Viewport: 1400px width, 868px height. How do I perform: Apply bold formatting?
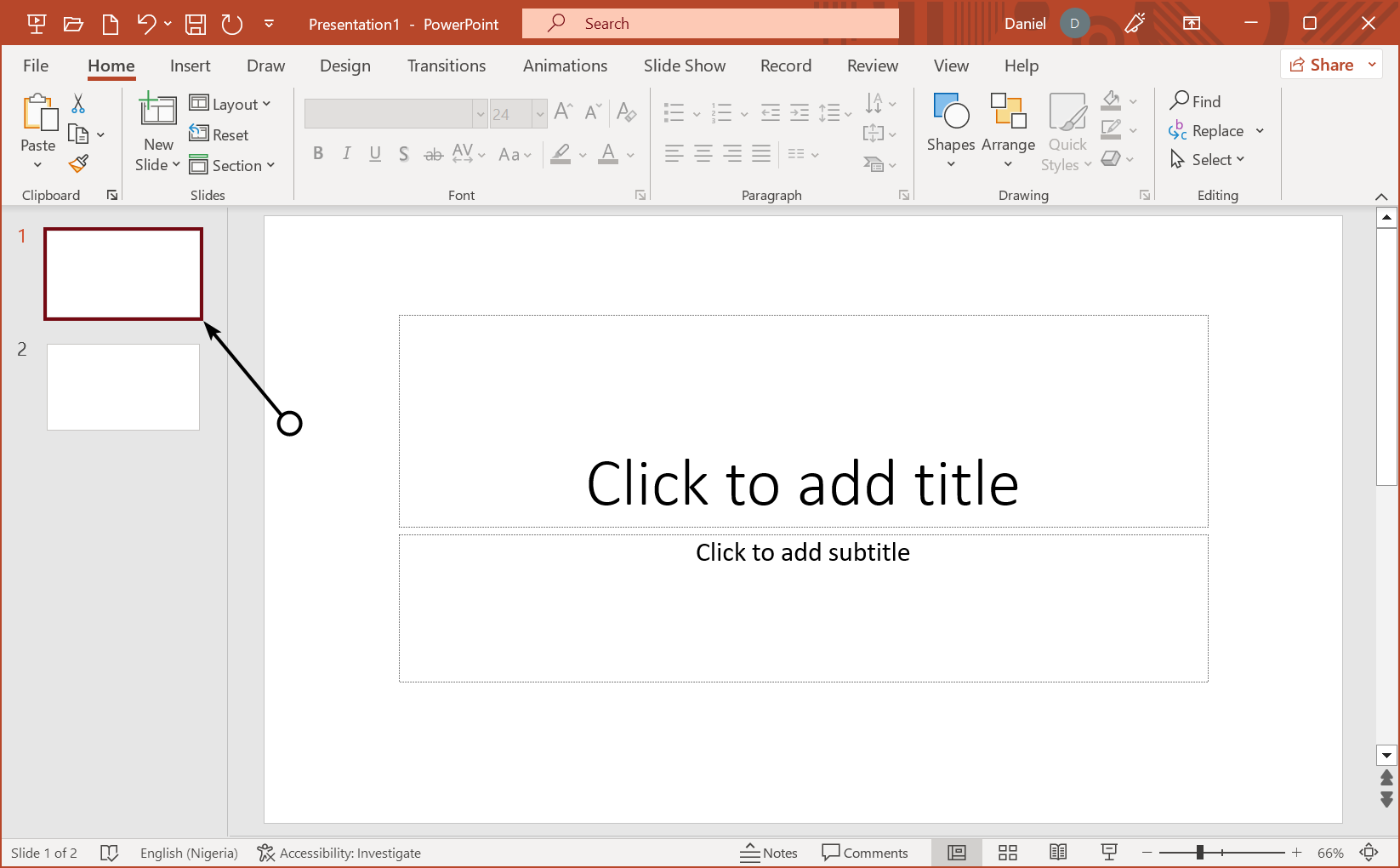click(x=318, y=154)
